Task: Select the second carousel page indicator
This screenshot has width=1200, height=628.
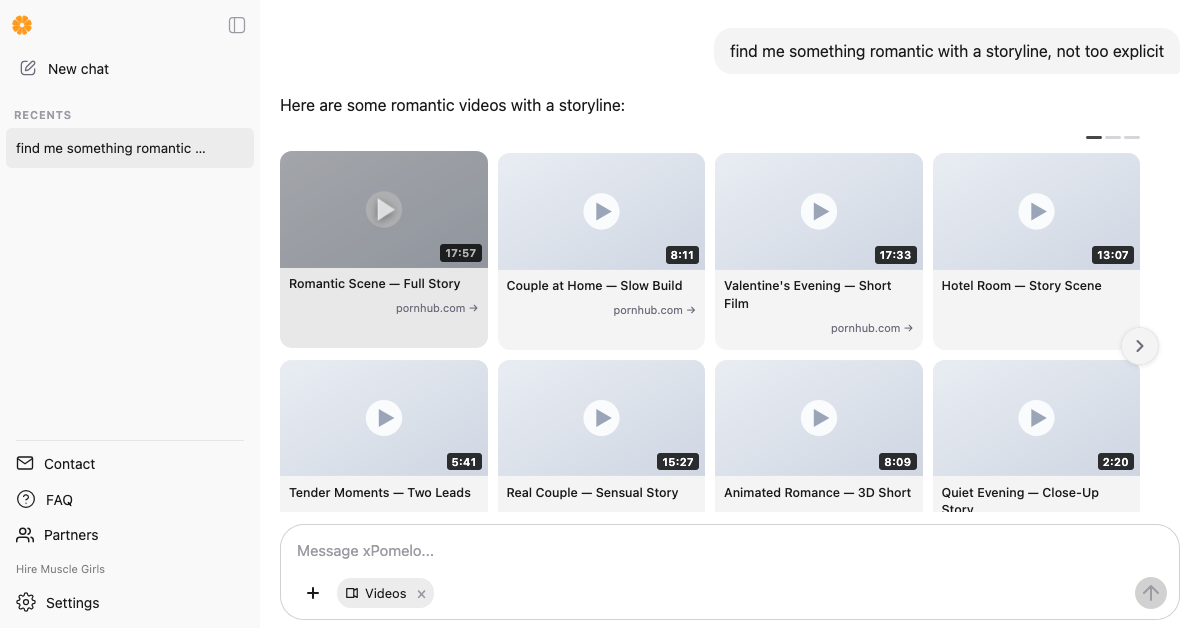Action: [1113, 137]
